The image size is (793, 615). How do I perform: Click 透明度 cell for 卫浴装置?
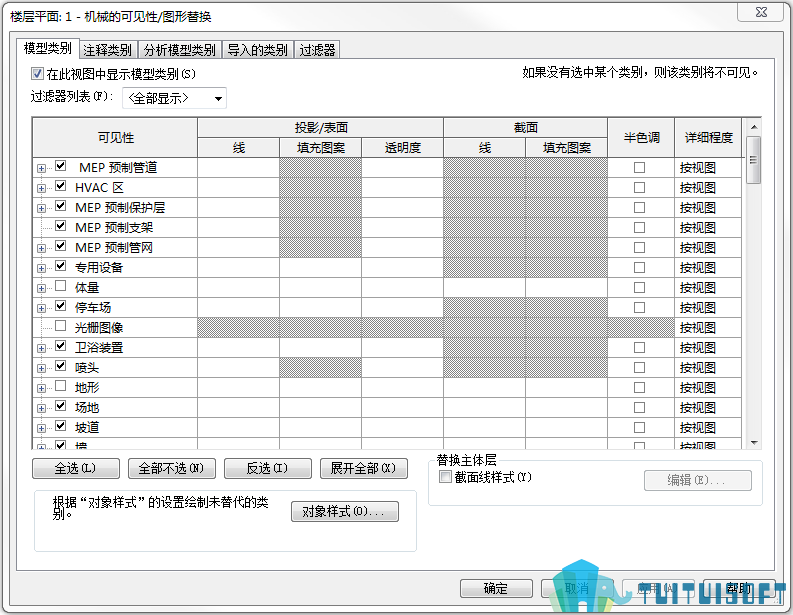(x=403, y=348)
